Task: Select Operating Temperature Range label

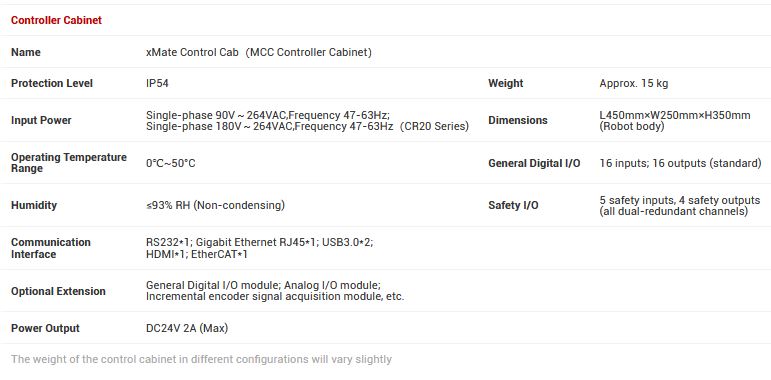Action: point(69,163)
